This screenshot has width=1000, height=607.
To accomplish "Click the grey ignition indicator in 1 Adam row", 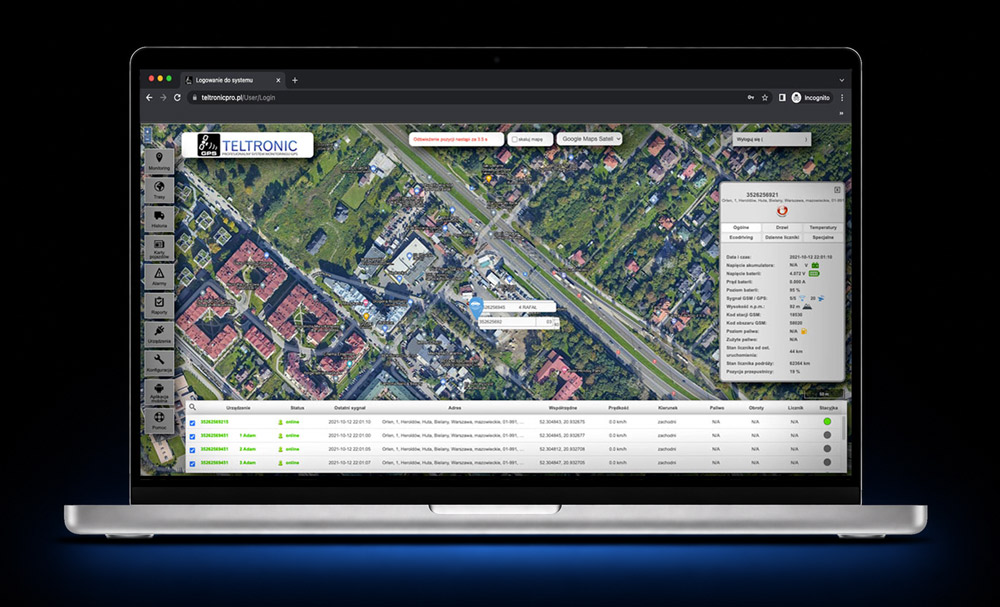I will (x=827, y=435).
